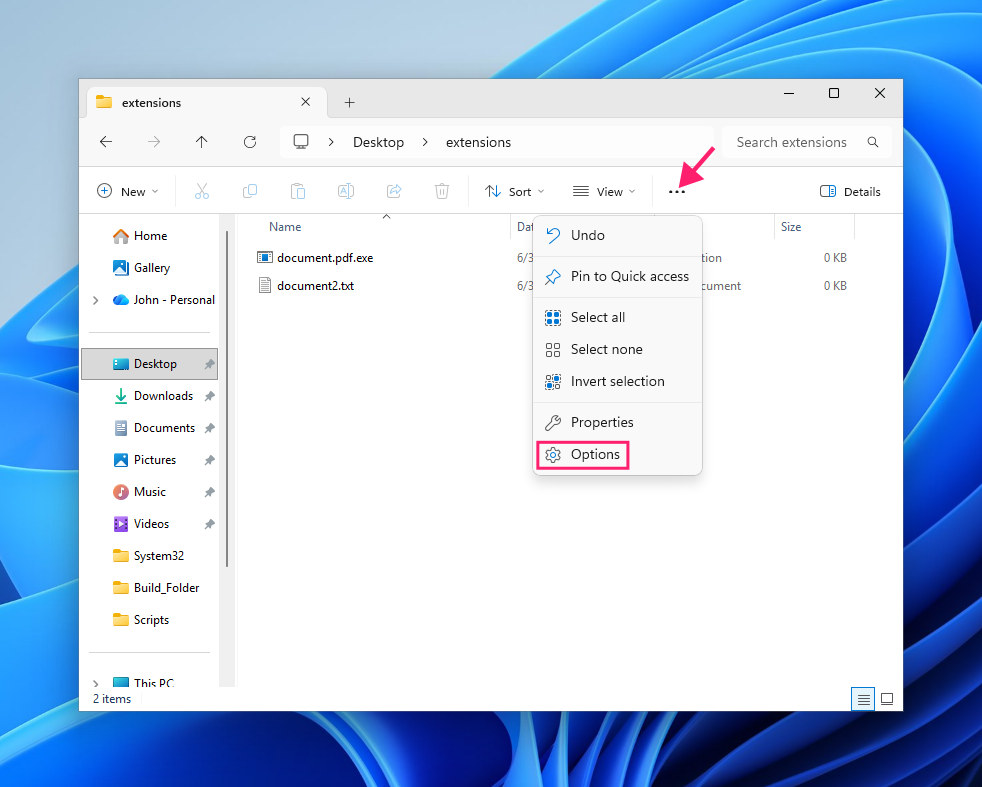
Task: Open Gallery in the navigation pane
Action: click(x=152, y=268)
